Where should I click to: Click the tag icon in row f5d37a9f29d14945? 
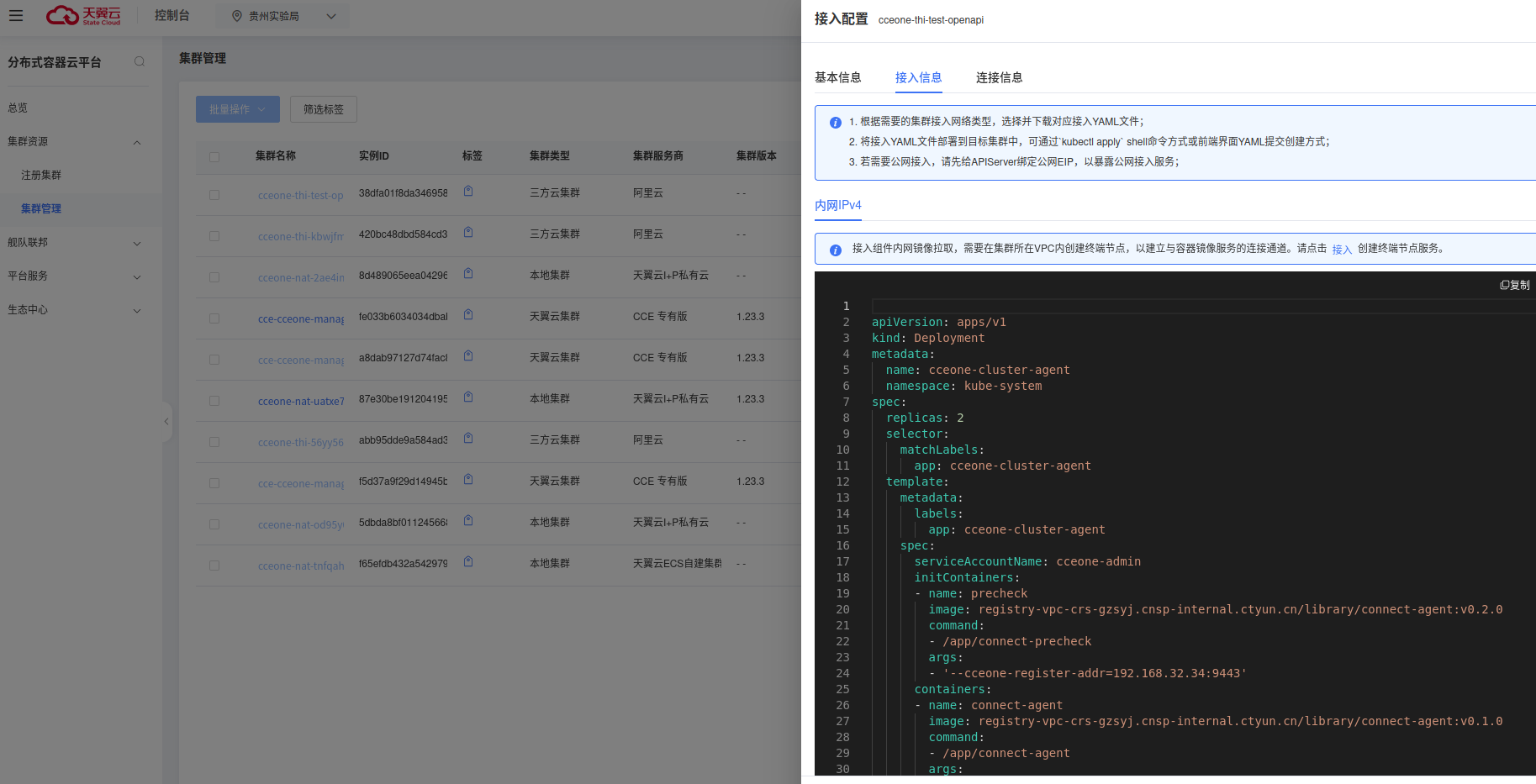coord(468,480)
